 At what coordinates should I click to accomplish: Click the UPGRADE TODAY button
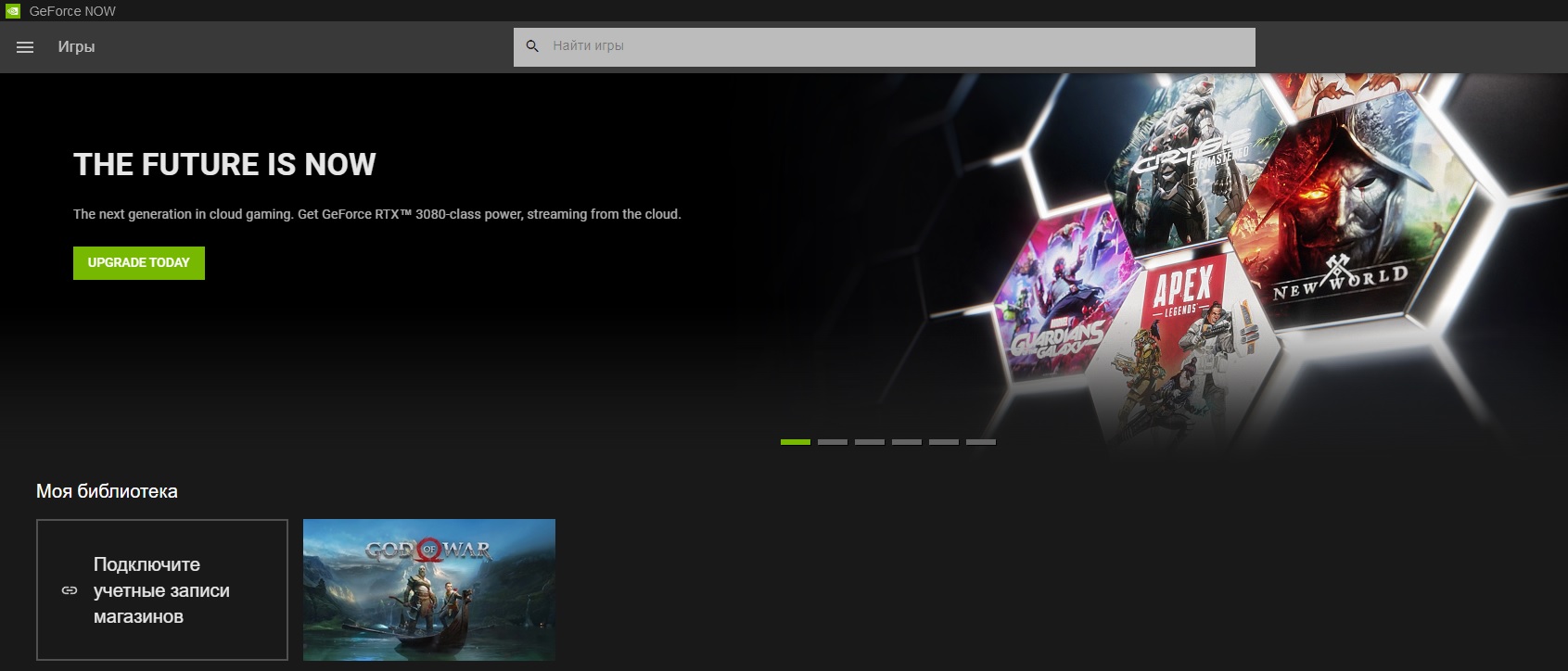coord(139,263)
